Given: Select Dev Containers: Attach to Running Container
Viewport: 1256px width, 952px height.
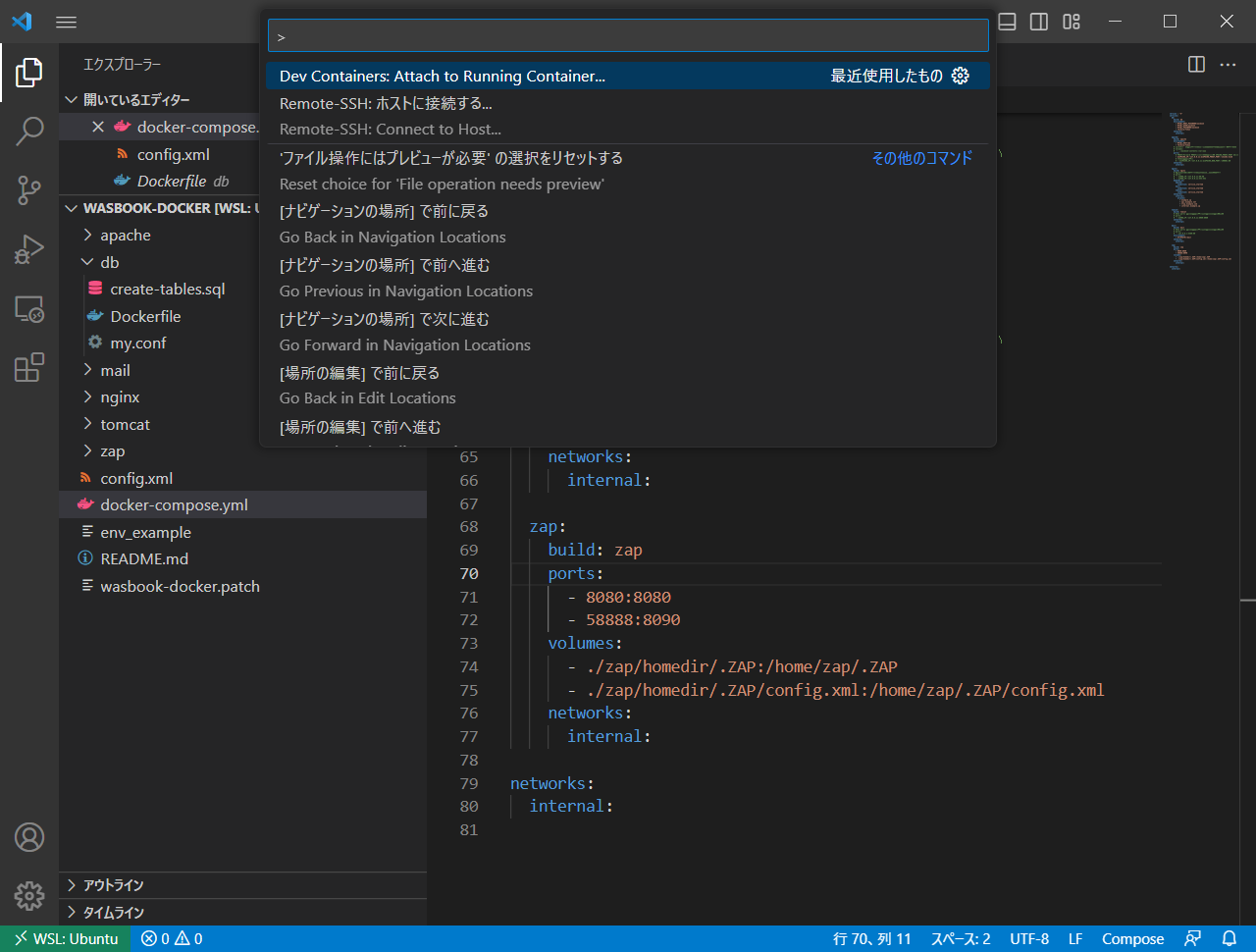Looking at the screenshot, I should [x=442, y=75].
